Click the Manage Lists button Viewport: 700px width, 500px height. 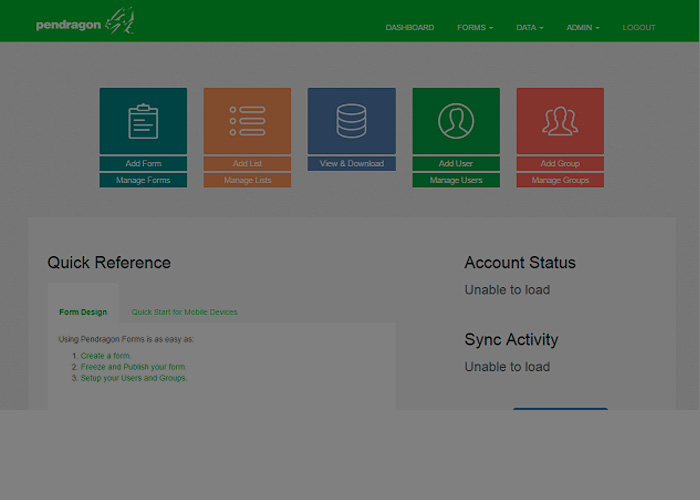(x=247, y=180)
